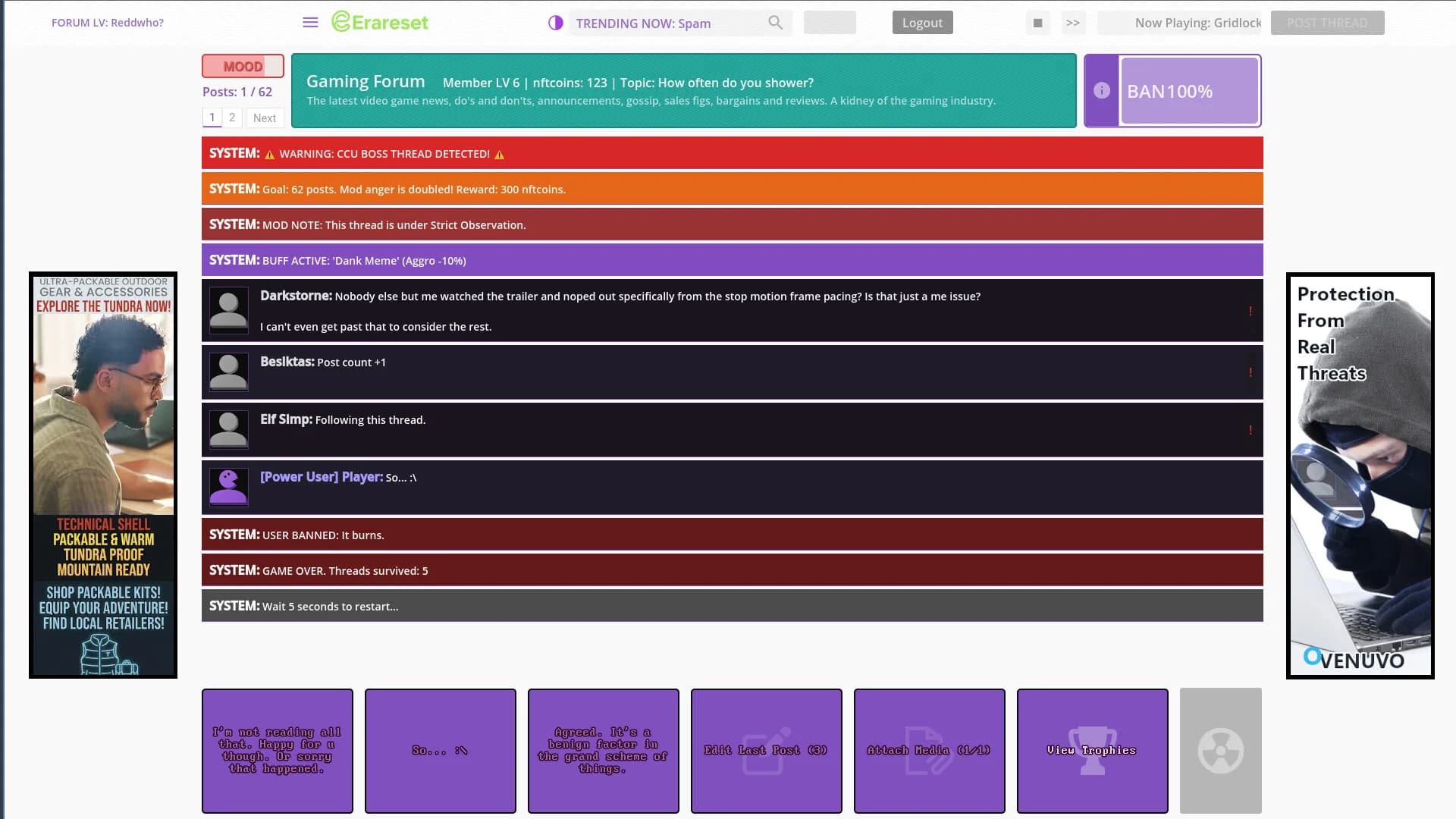Choose the "So... :\" reply card
1456x819 pixels.
click(441, 751)
